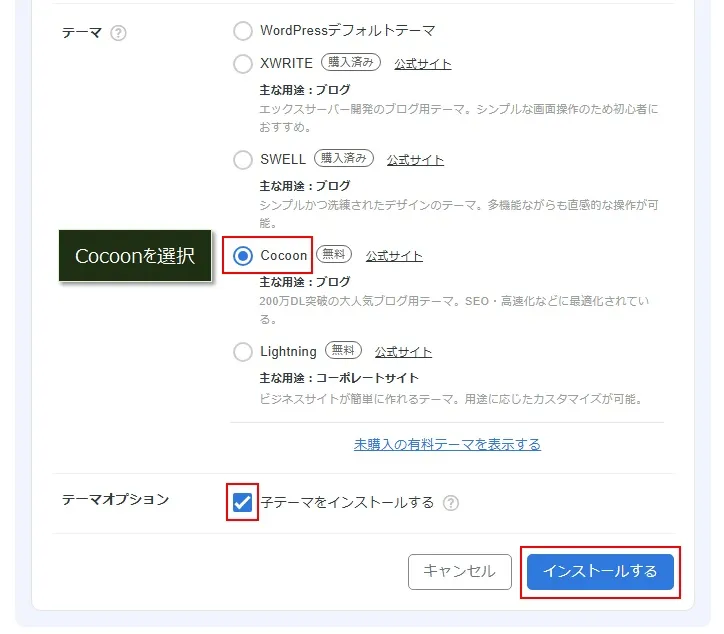Select the WordPressデフォルトテーマ radio button
Screen dimensions: 724x634
tap(243, 31)
